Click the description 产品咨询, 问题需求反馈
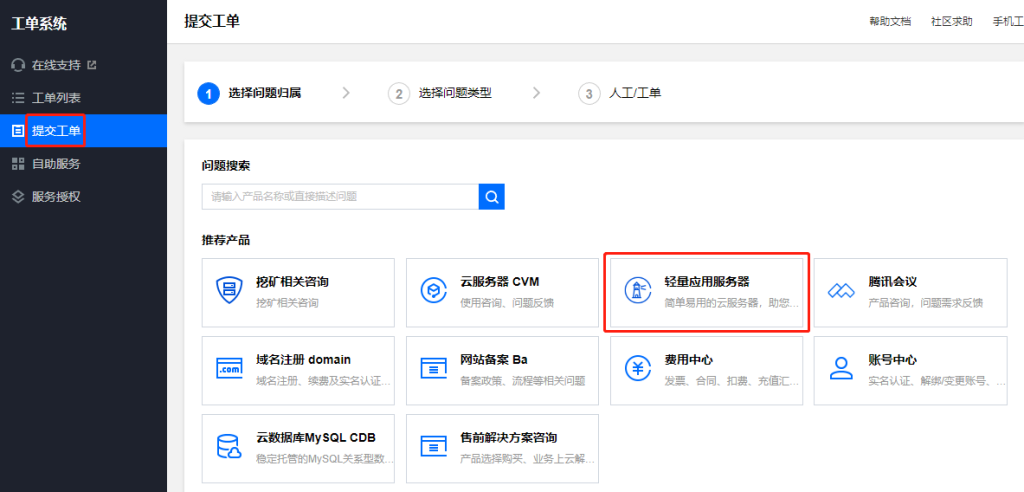The width and height of the screenshot is (1024, 492). coord(925,303)
